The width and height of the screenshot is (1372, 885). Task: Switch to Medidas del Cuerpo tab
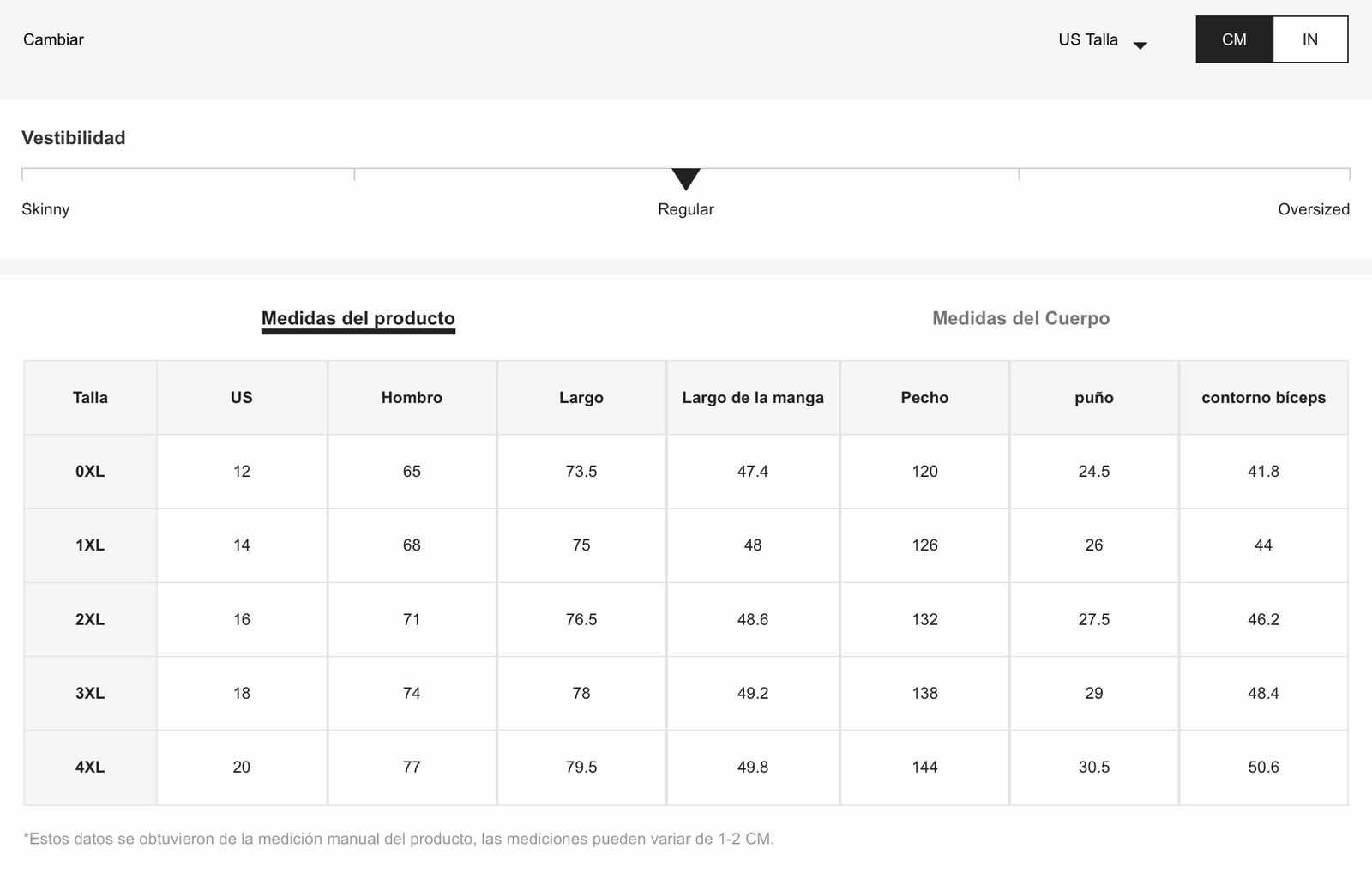coord(1020,318)
